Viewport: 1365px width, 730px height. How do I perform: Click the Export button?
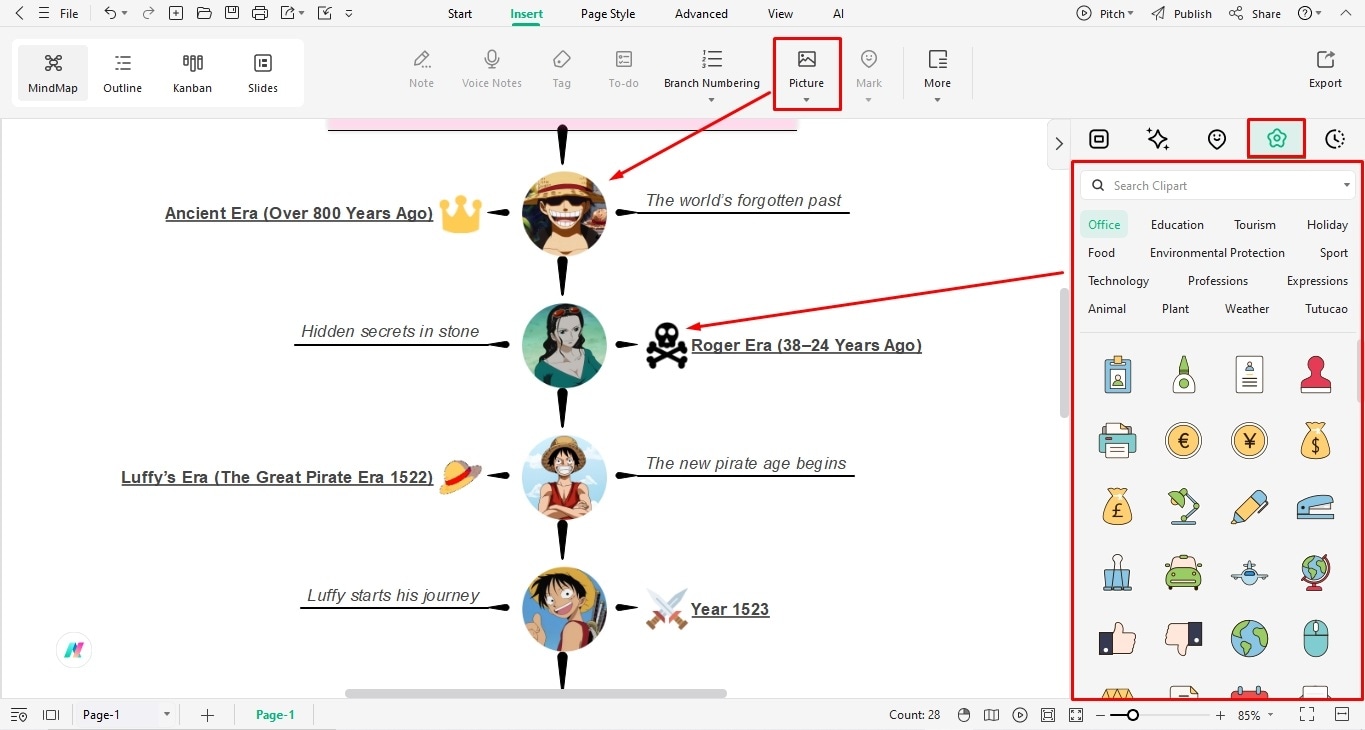[x=1325, y=69]
